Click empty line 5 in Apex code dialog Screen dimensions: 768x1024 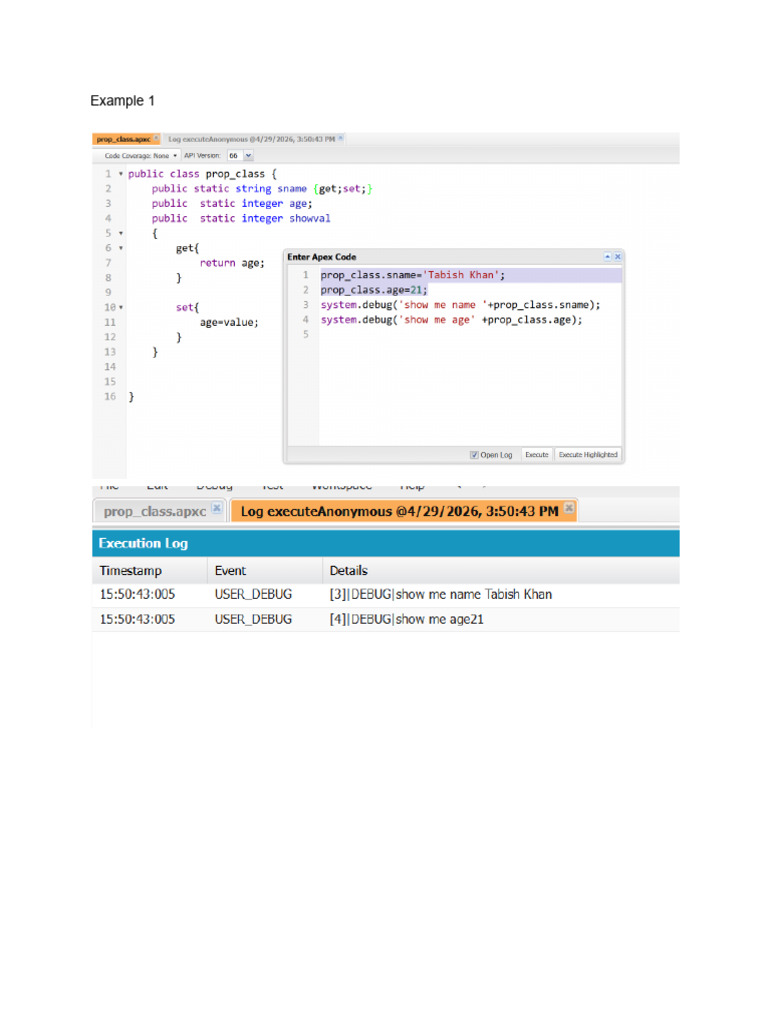[x=470, y=334]
